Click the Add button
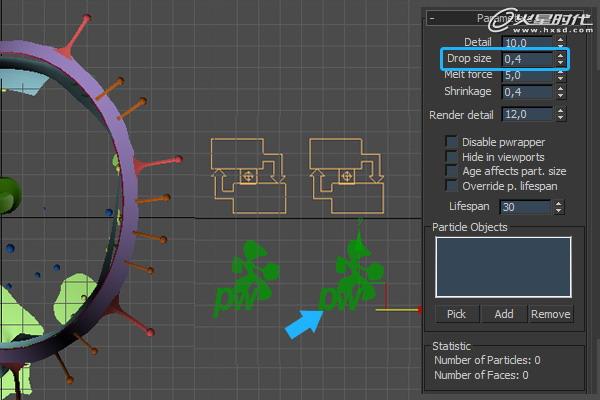Viewport: 600px width, 400px height. click(x=504, y=314)
